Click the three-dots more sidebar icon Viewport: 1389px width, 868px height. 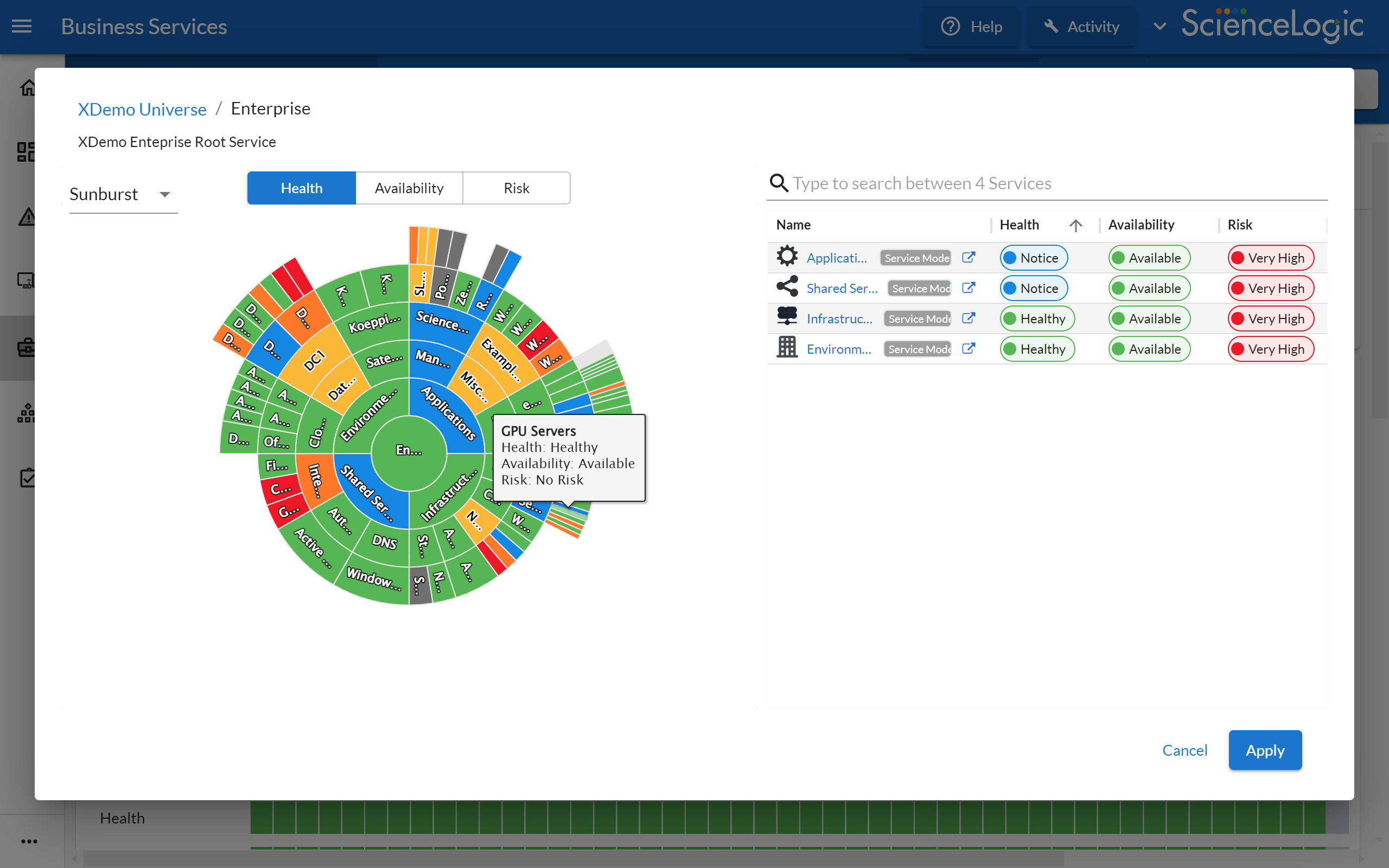coord(29,841)
